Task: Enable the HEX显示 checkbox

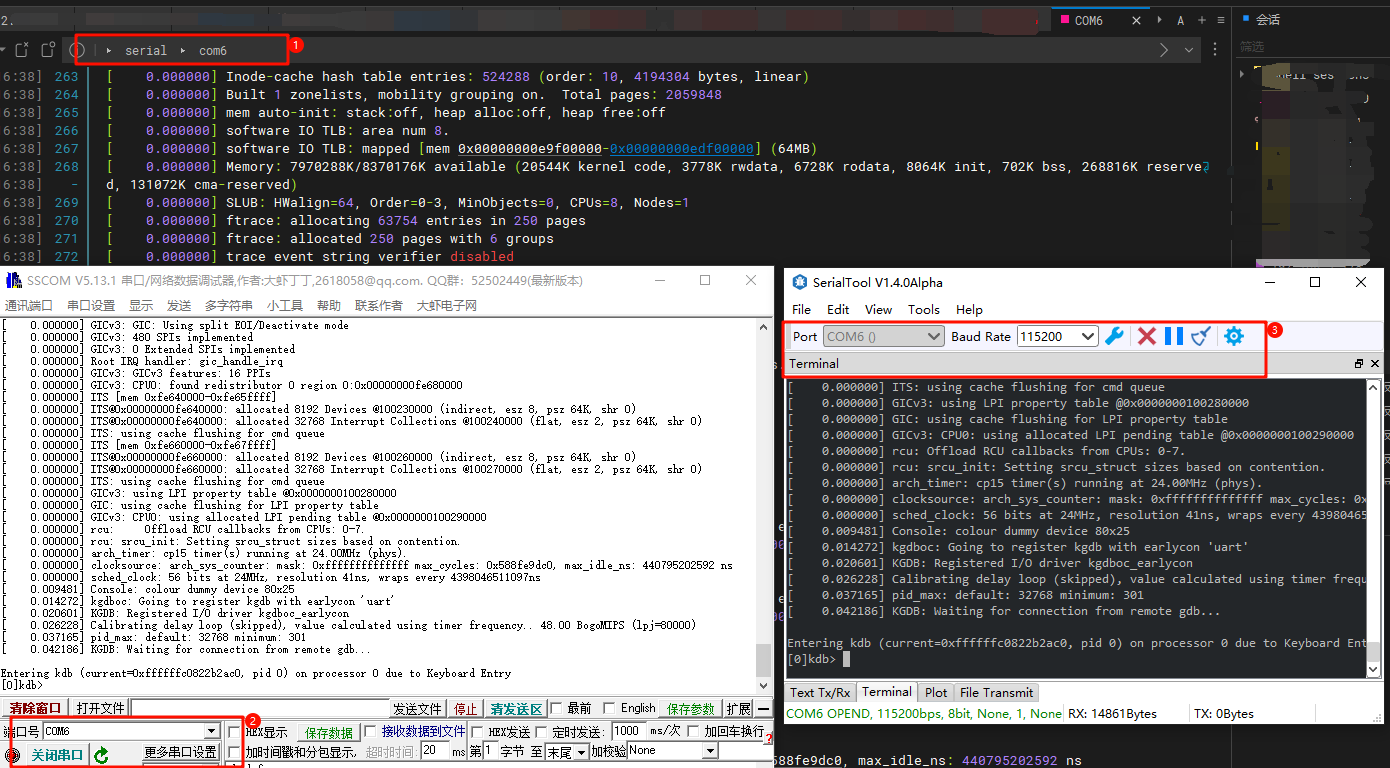Action: click(235, 732)
